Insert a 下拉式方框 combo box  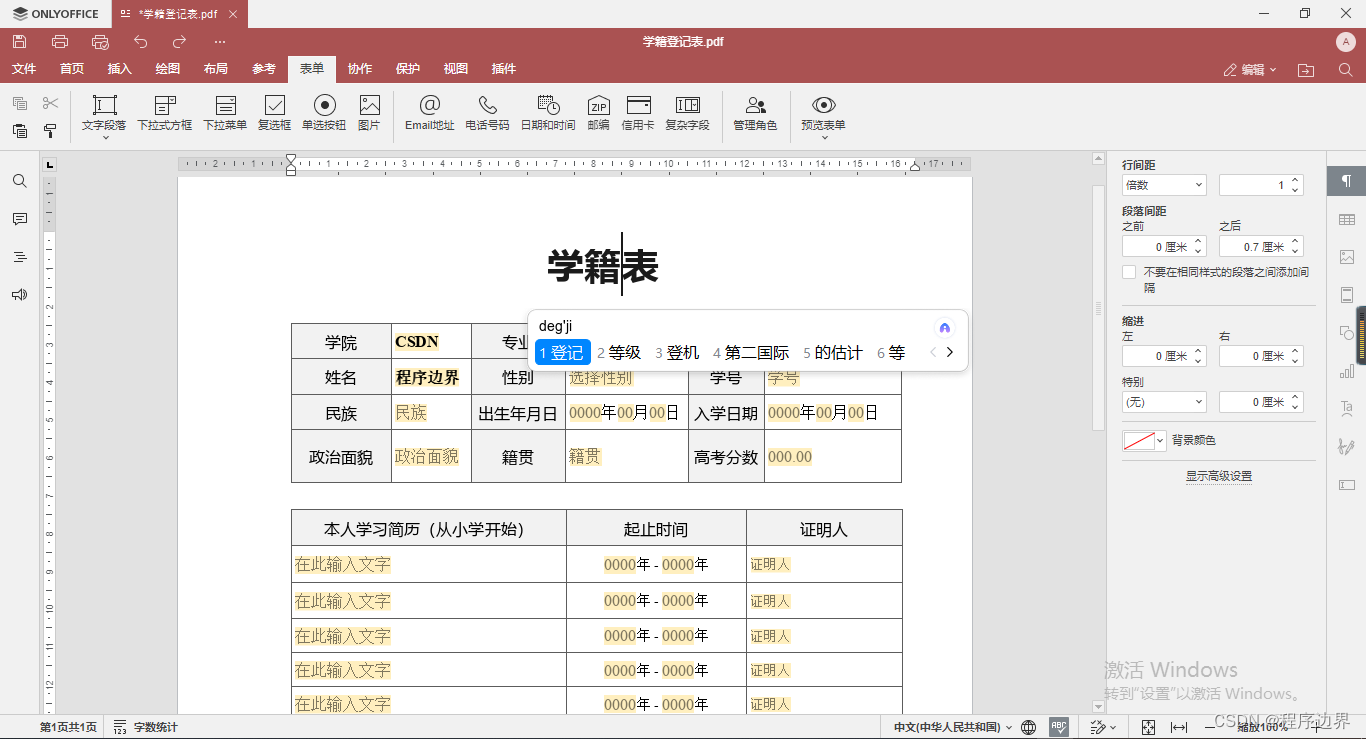[165, 112]
